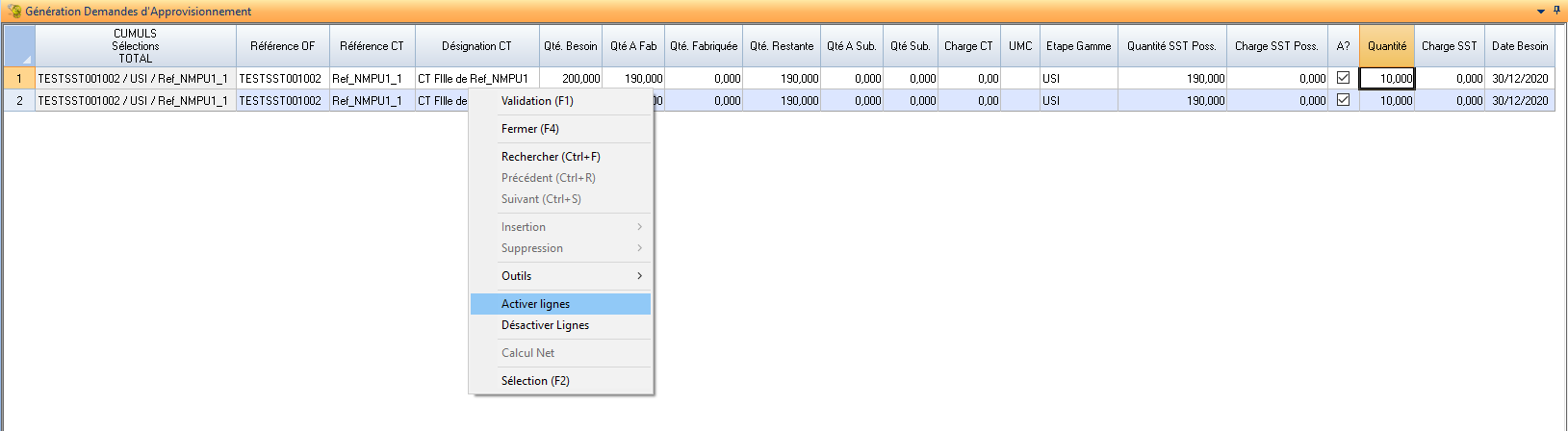Select row 1 via its row number header
The image size is (1568, 431).
coord(19,78)
